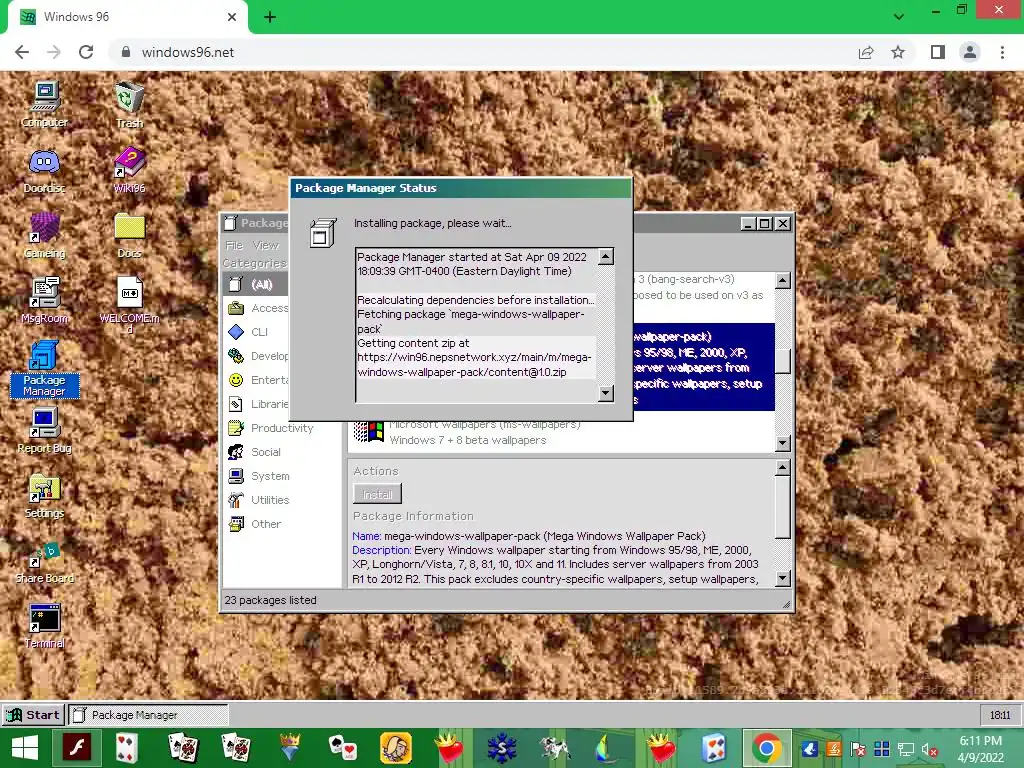This screenshot has width=1024, height=768.
Task: Click the Accessories category icon
Action: click(x=236, y=308)
